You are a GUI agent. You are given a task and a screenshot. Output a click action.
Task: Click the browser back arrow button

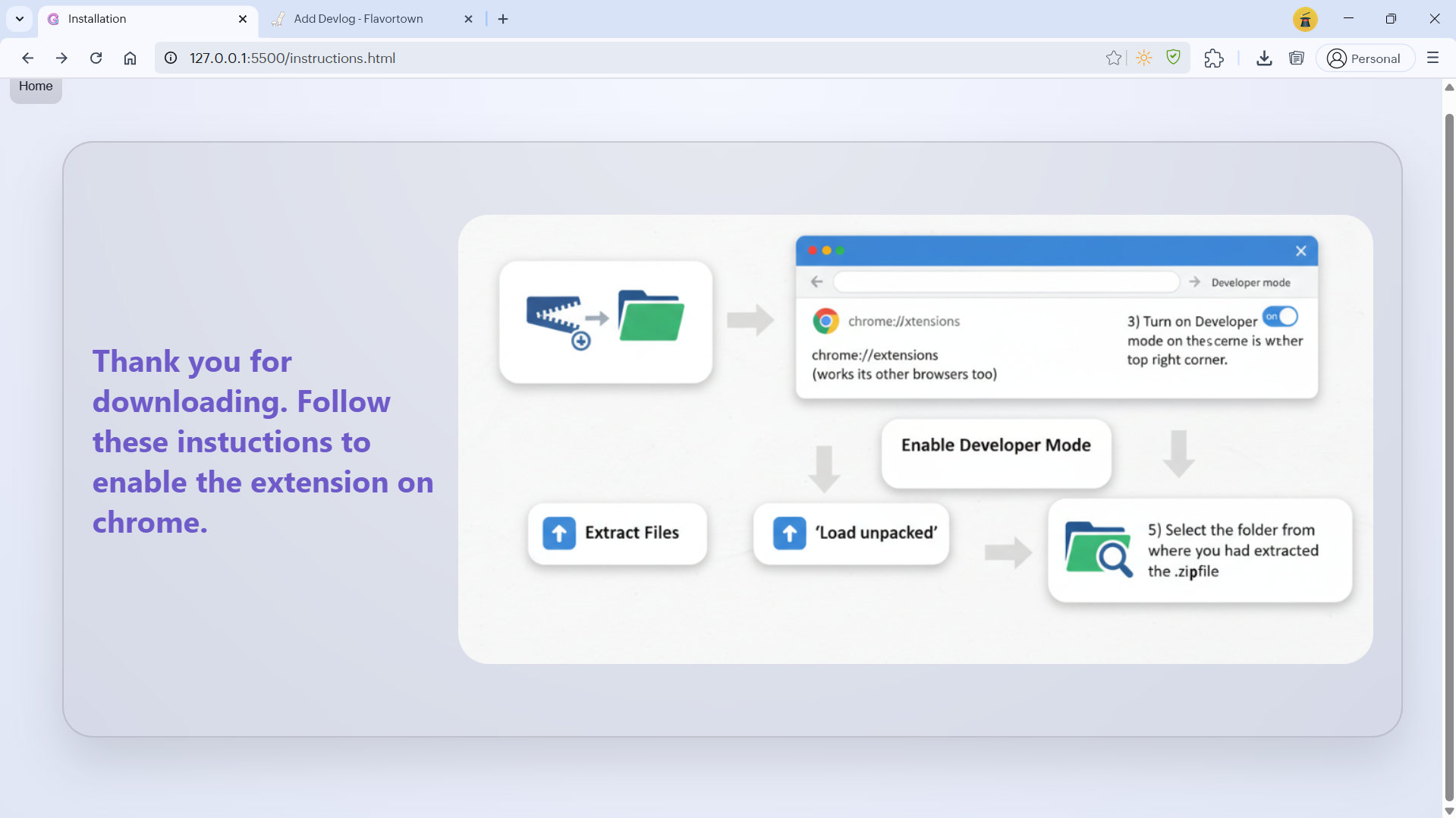[x=28, y=58]
